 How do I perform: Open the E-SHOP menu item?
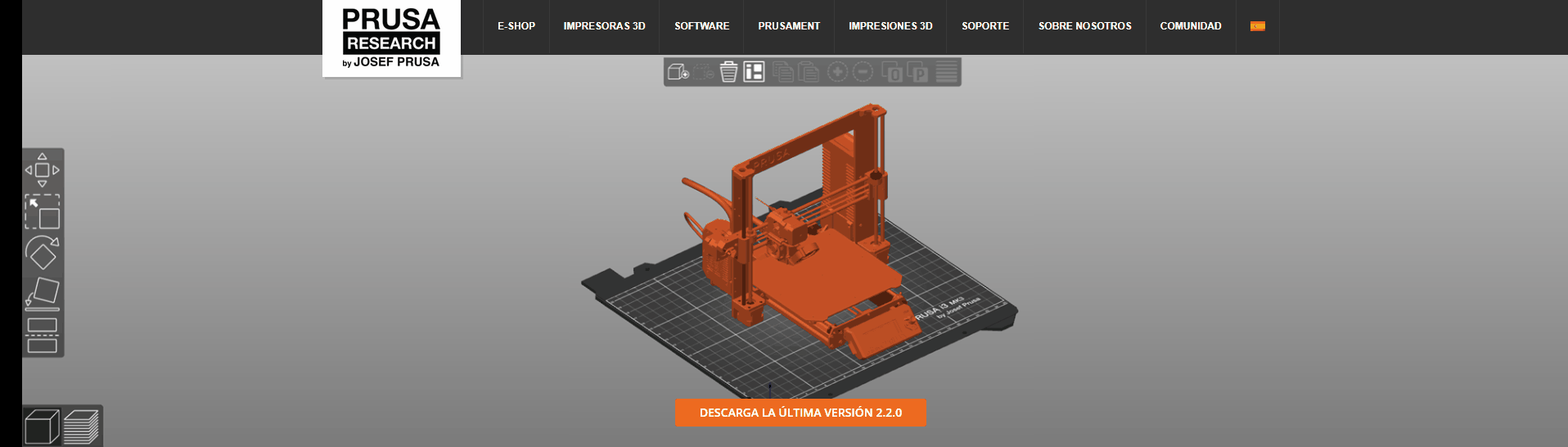point(516,26)
